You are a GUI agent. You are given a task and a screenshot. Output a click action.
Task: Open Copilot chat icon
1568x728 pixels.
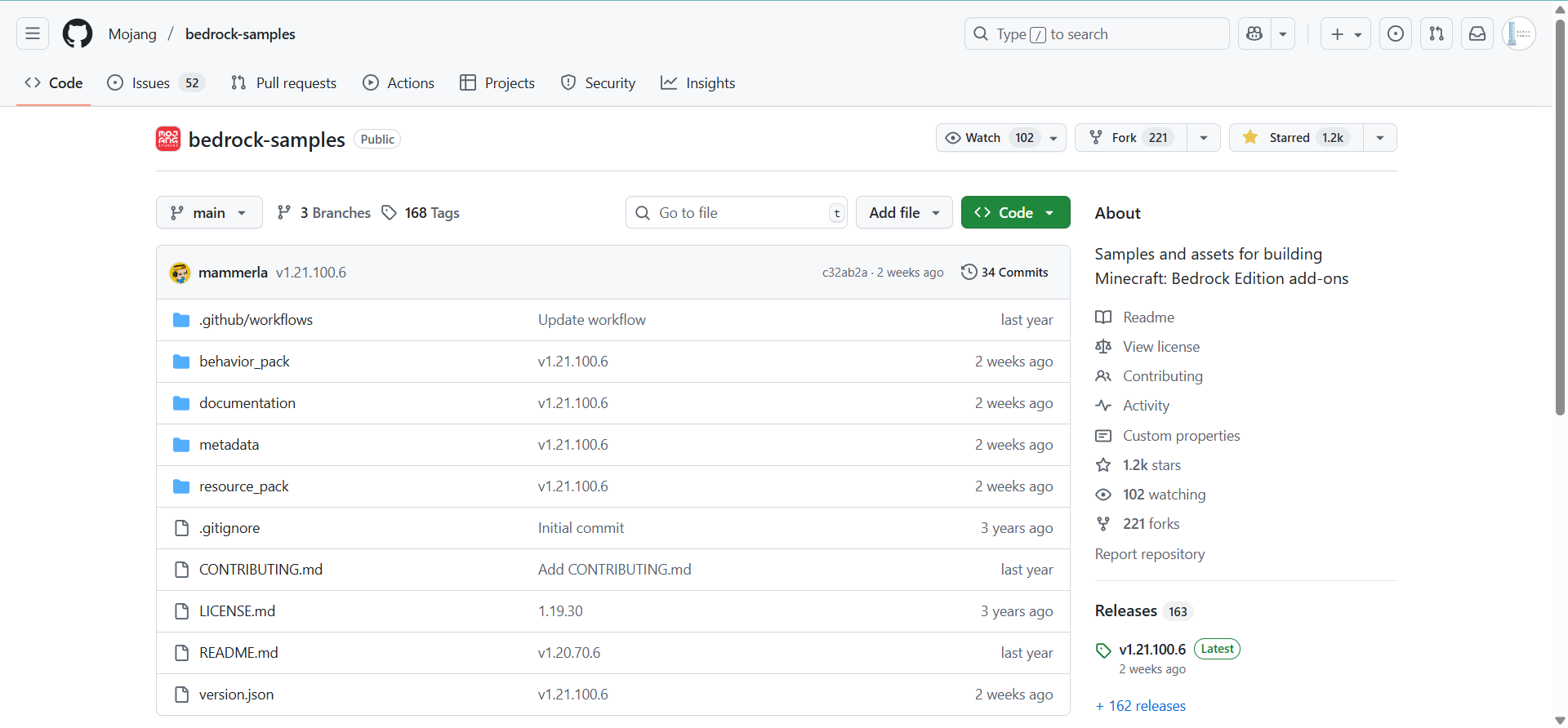(1254, 33)
